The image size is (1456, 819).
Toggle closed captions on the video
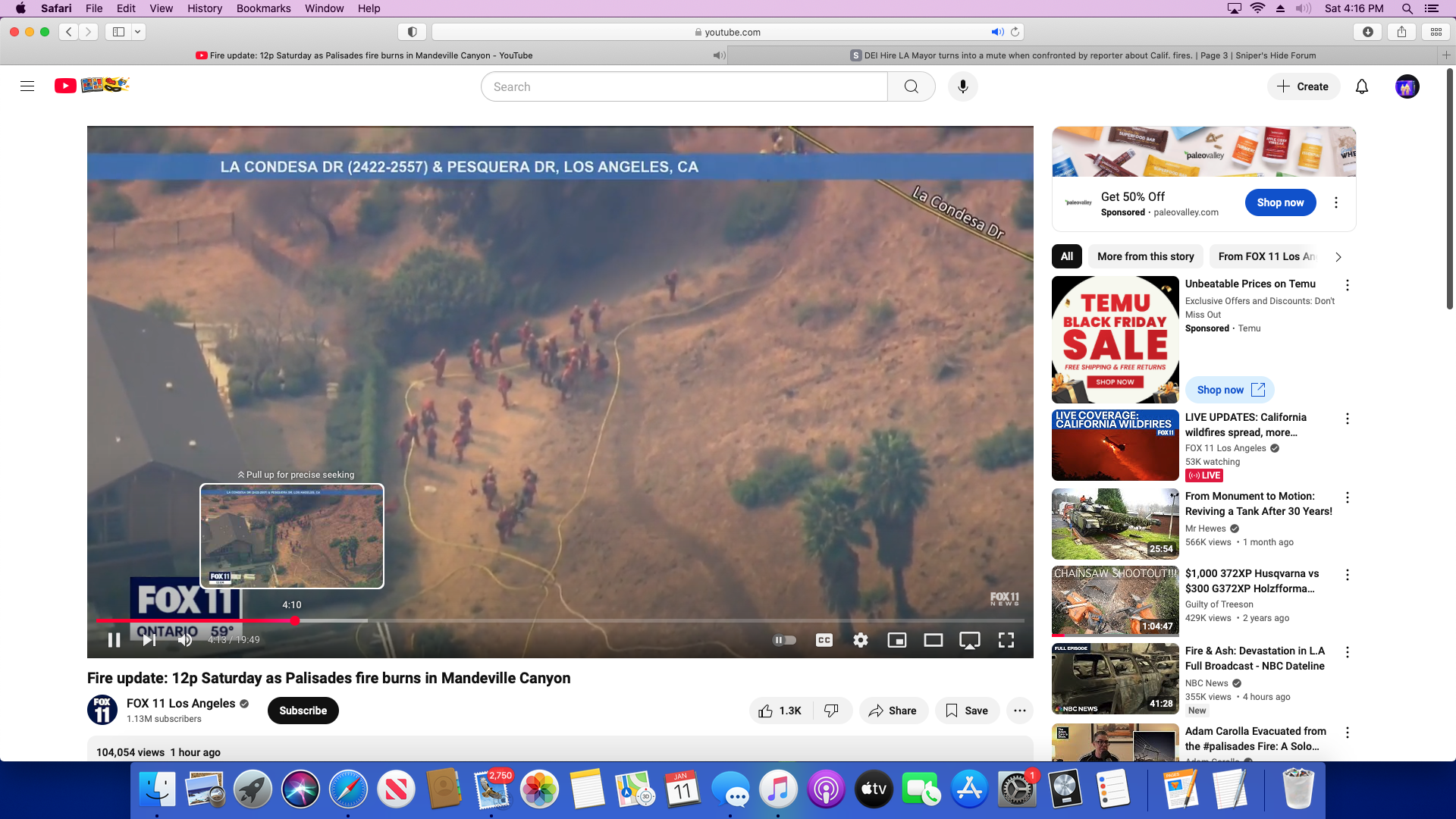[824, 640]
